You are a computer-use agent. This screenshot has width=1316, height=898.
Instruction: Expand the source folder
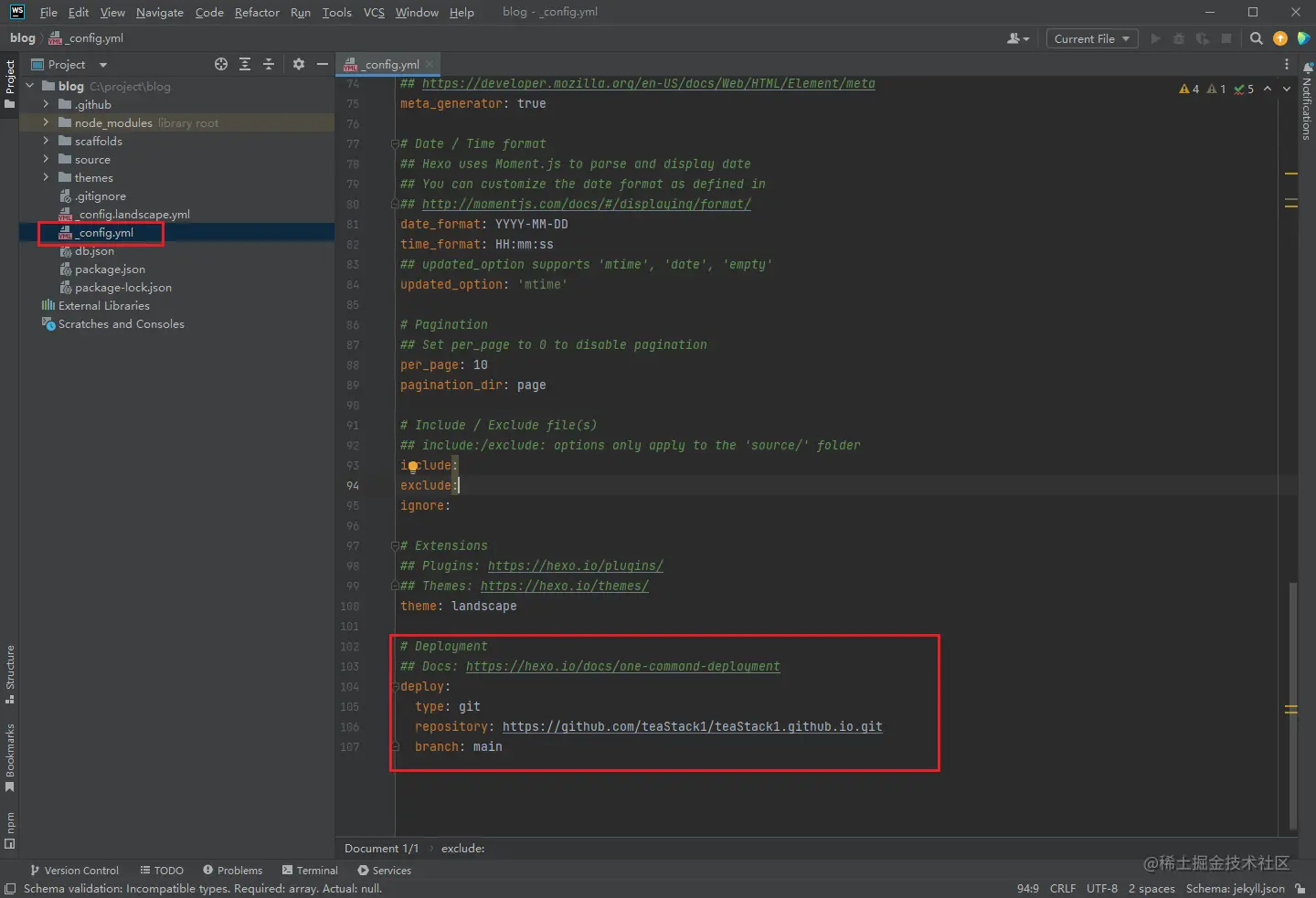[x=46, y=159]
